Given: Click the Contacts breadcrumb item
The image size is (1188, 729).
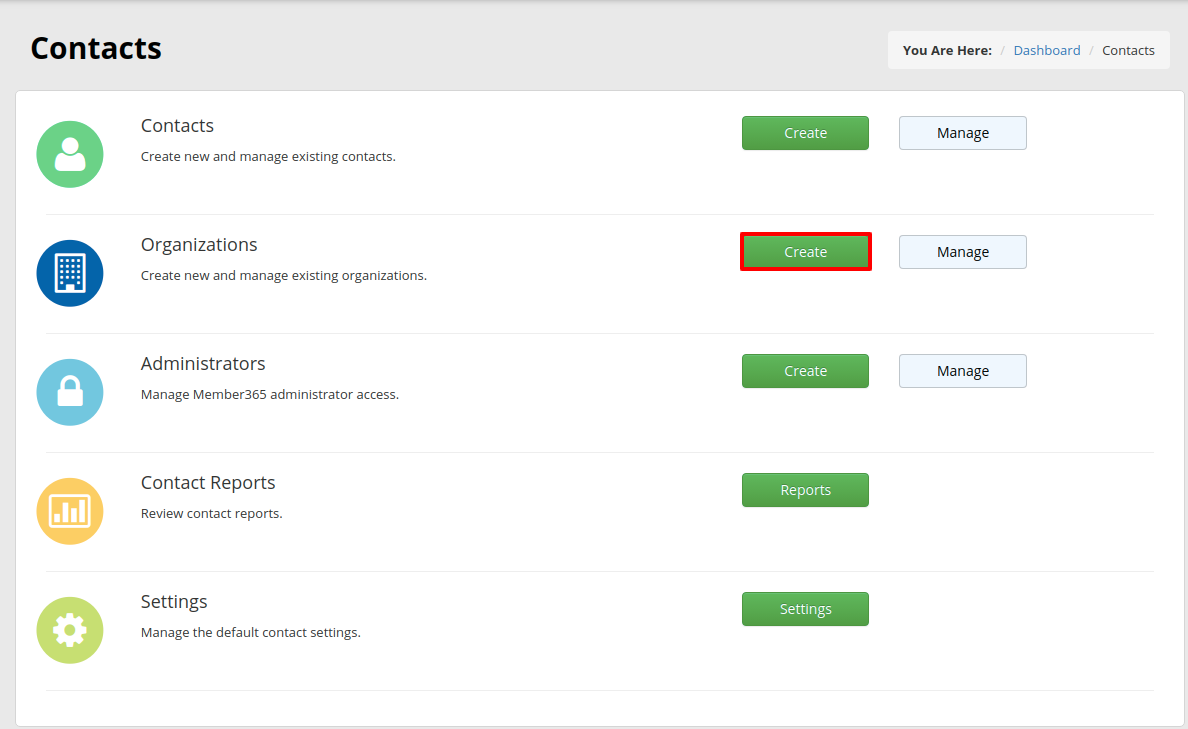Looking at the screenshot, I should pos(1128,51).
